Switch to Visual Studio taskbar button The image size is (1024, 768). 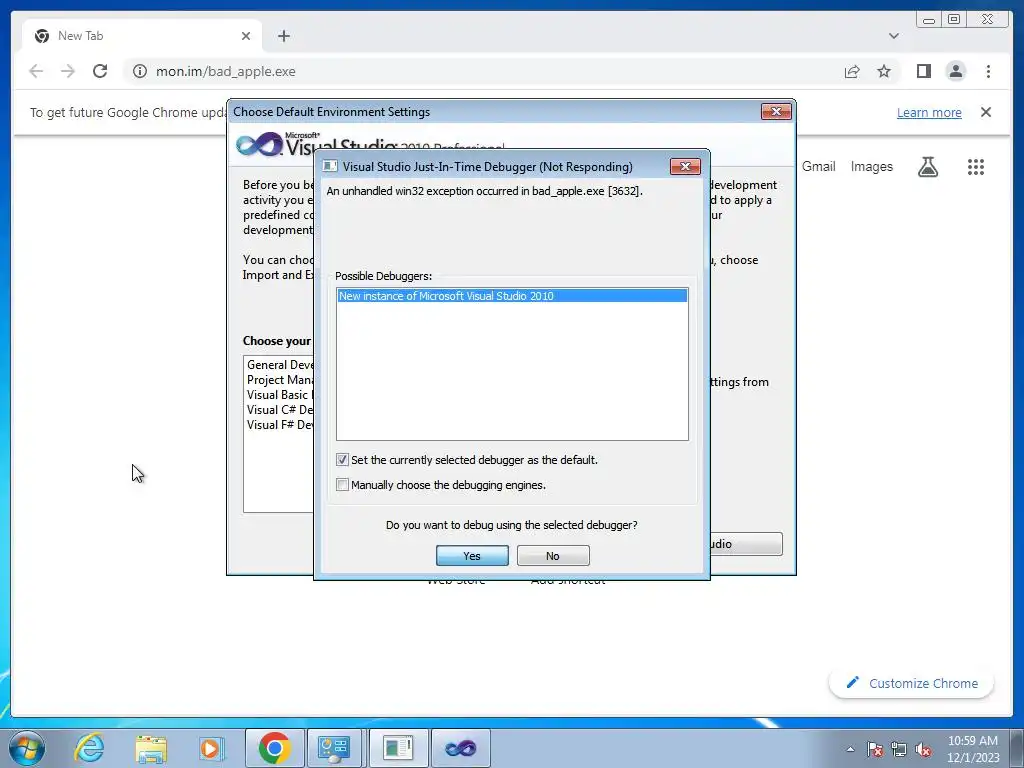[x=460, y=748]
